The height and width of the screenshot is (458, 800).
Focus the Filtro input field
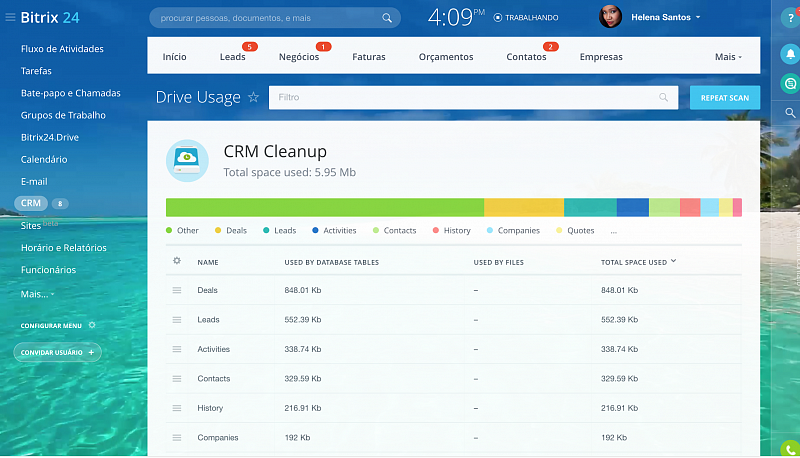pos(473,97)
